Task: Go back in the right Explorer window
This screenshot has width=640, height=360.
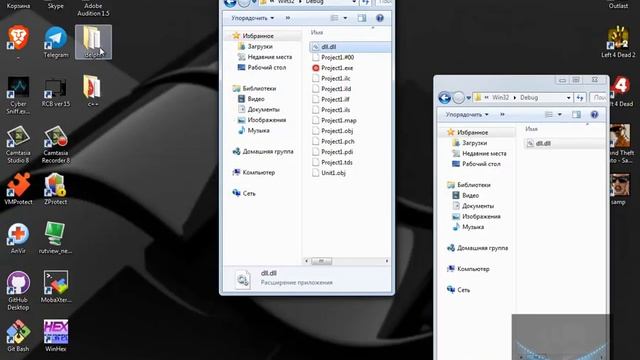Action: [444, 98]
